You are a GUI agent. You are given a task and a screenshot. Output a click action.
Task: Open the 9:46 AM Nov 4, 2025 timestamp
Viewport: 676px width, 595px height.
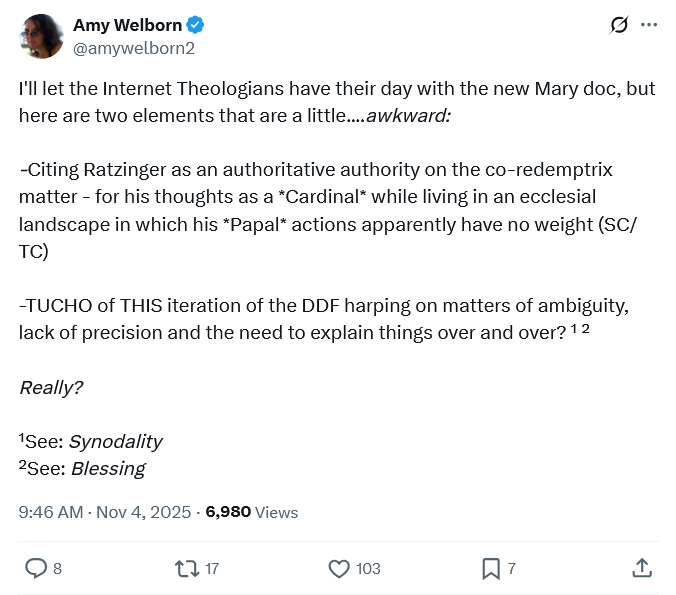click(x=105, y=512)
